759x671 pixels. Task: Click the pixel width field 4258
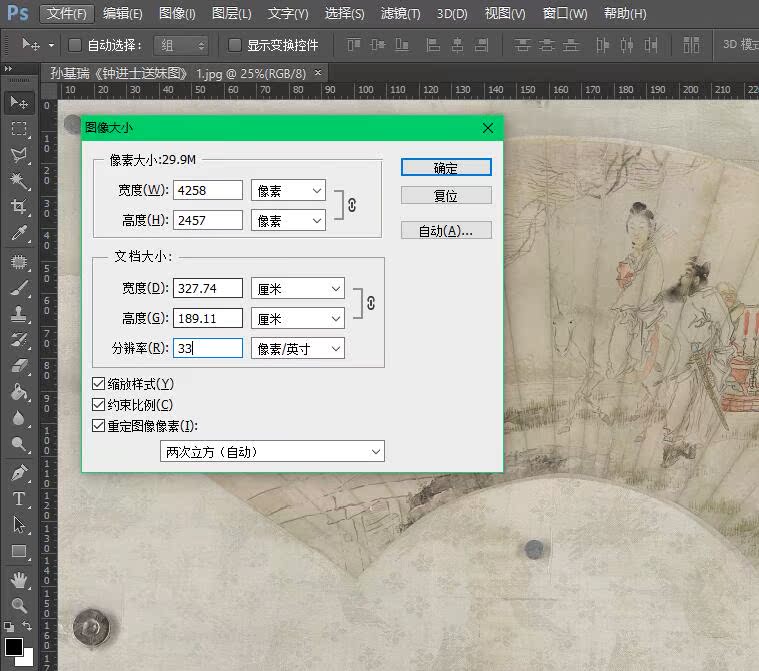(x=208, y=190)
